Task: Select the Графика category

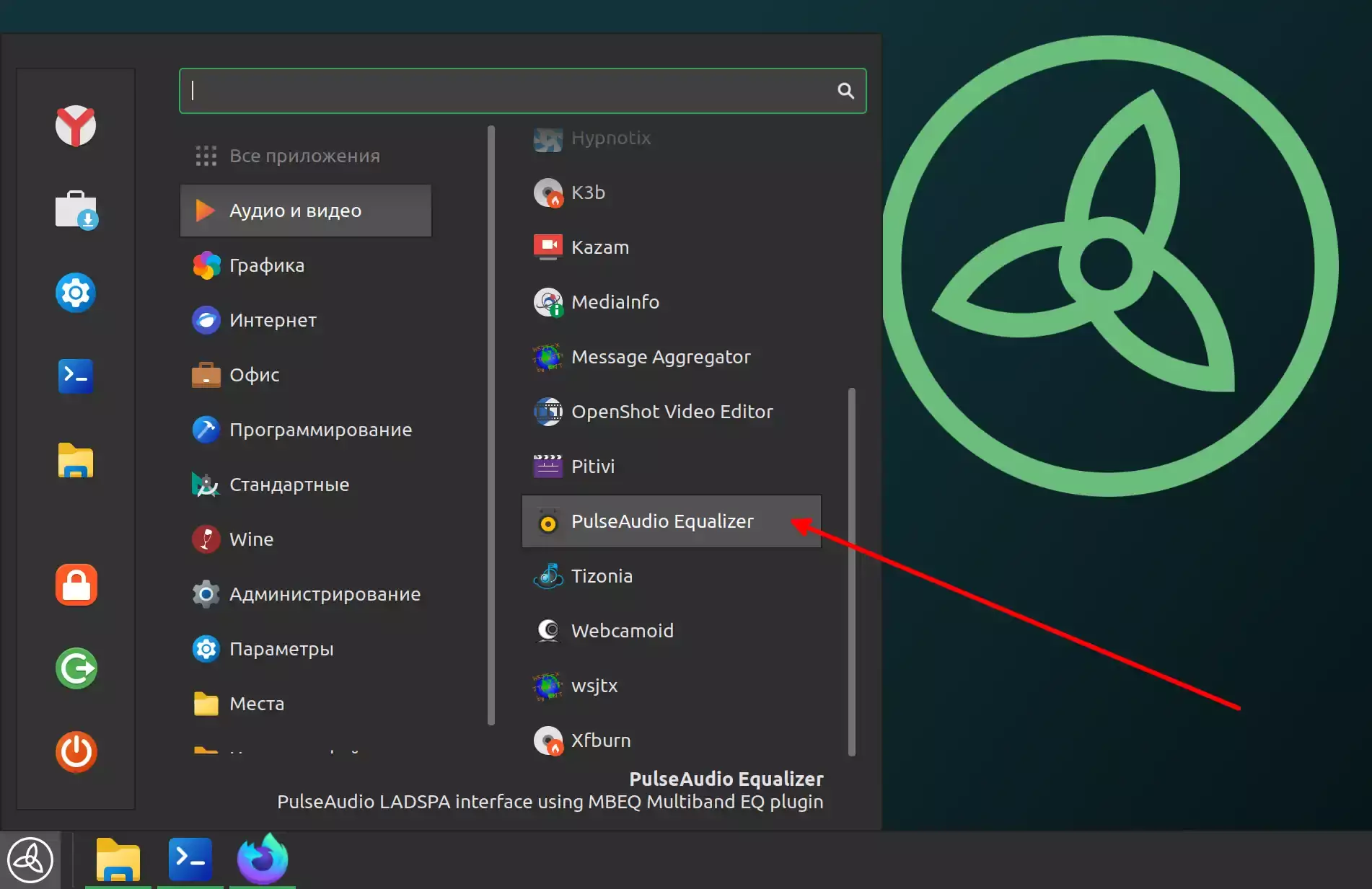Action: click(x=306, y=265)
